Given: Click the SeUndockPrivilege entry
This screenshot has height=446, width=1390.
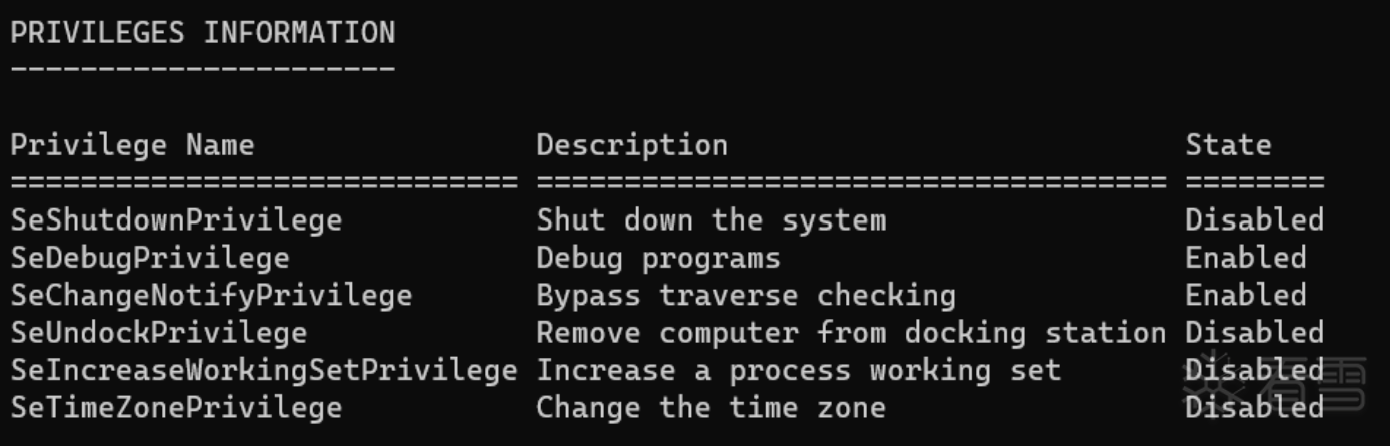Looking at the screenshot, I should tap(159, 333).
